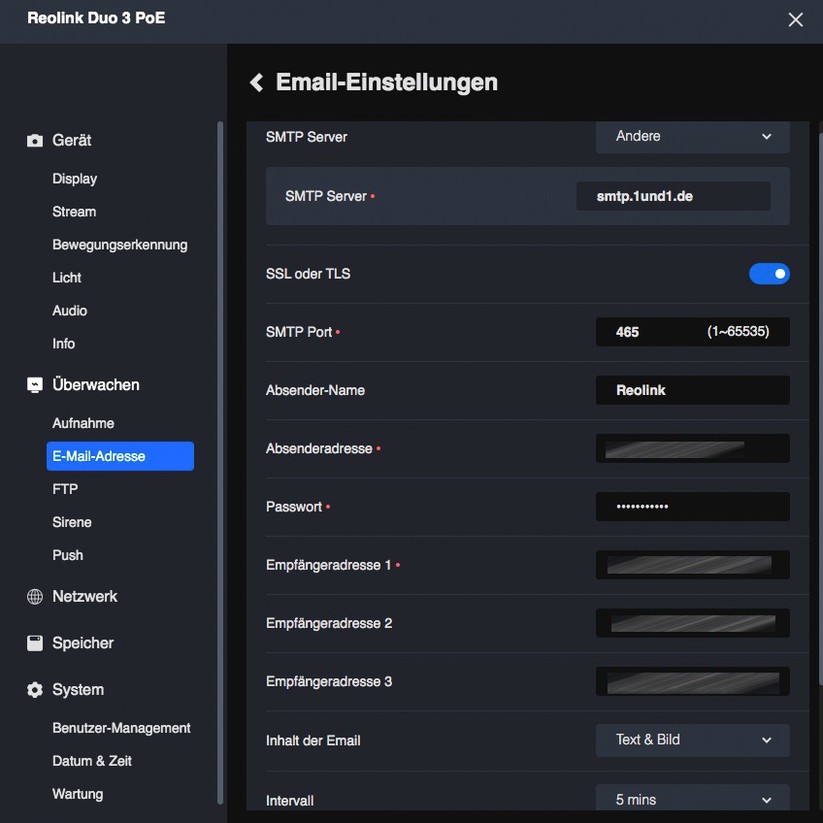Image resolution: width=823 pixels, height=823 pixels.
Task: Open Benutzer-Management settings
Action: coord(121,727)
